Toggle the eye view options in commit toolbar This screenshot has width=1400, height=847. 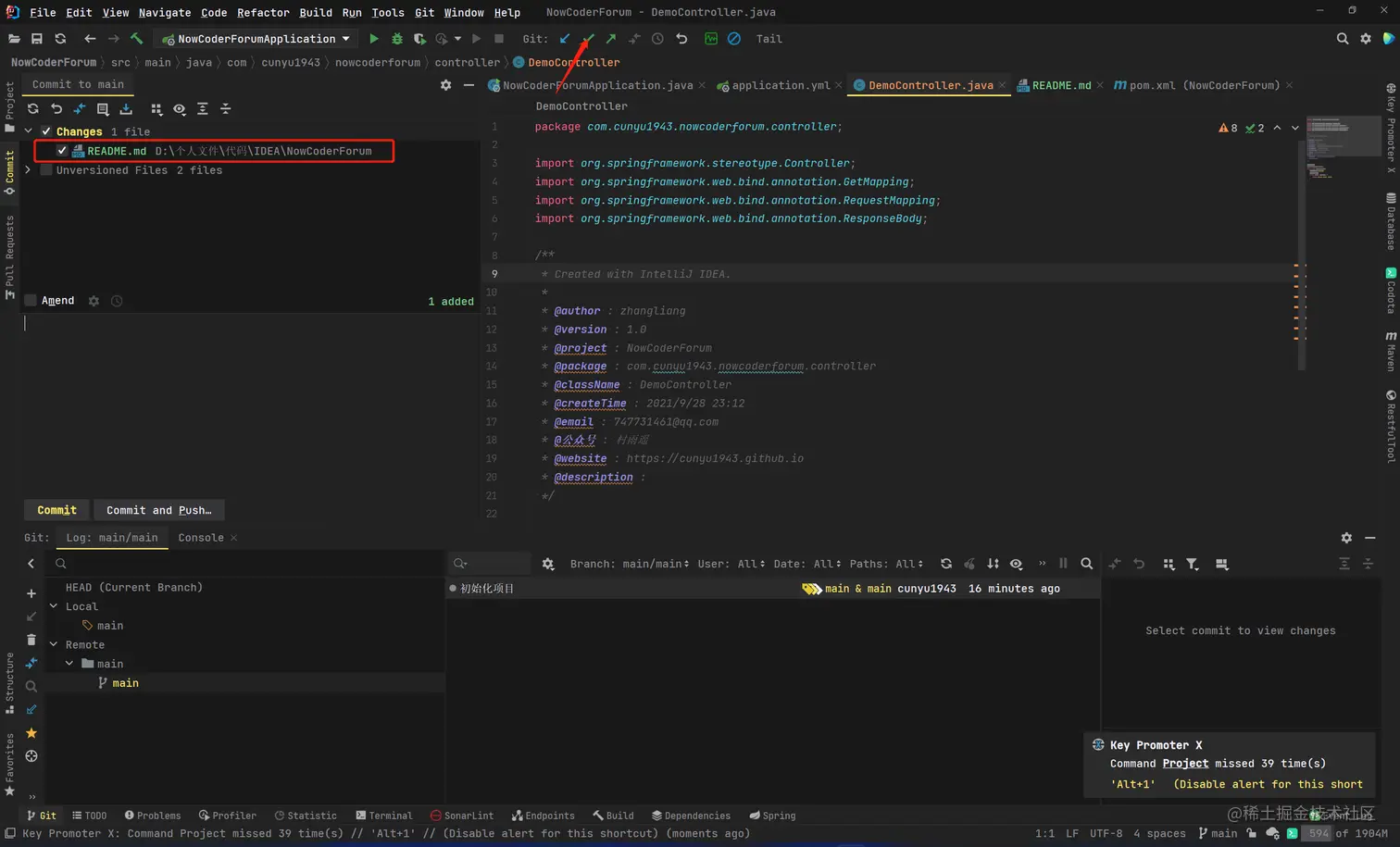click(180, 109)
